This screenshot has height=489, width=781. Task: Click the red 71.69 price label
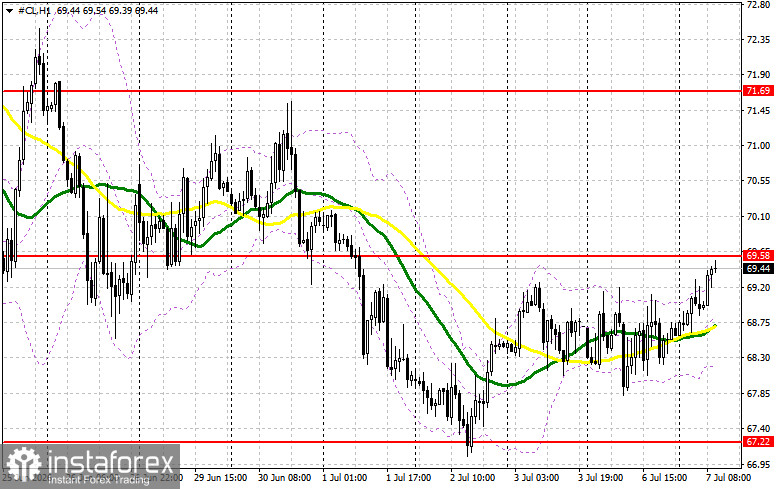pos(759,91)
